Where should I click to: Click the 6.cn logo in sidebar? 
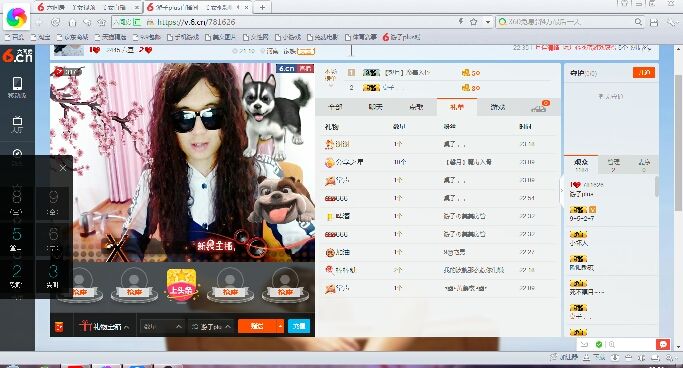coord(17,56)
